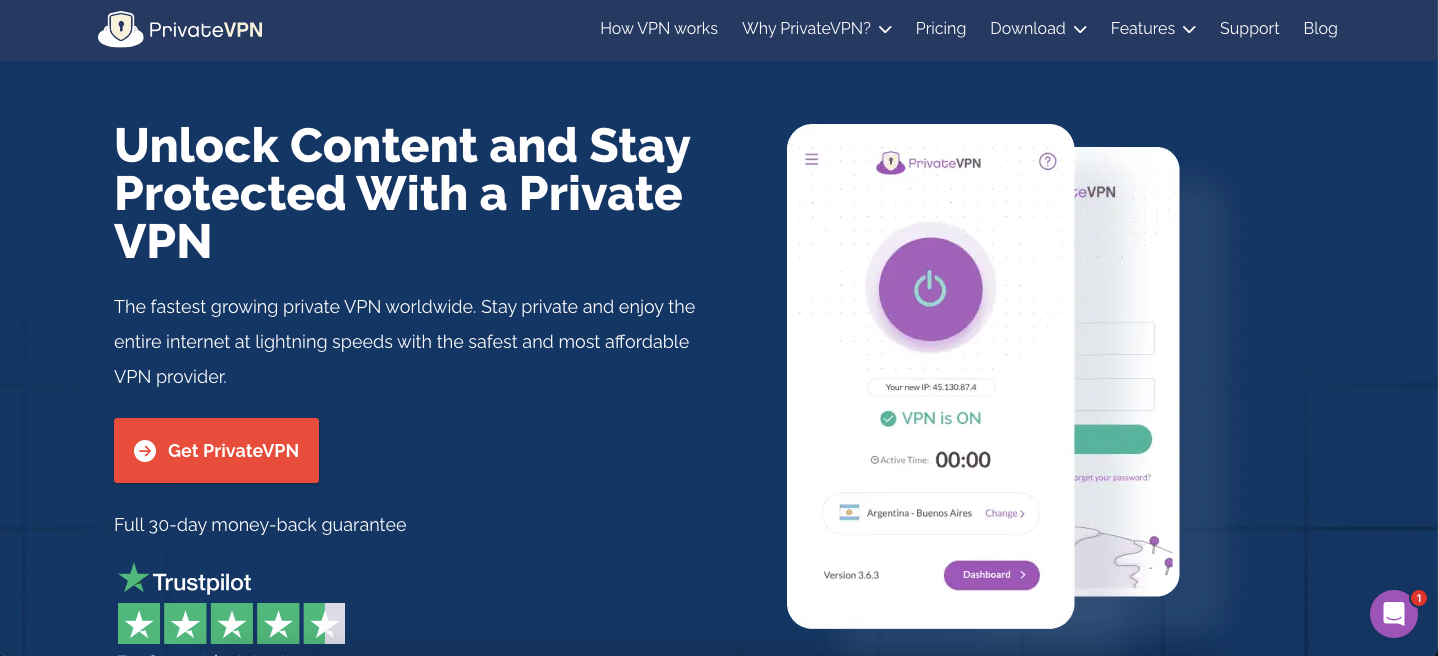
Task: Click the green VPN is ON checkmark
Action: point(887,419)
